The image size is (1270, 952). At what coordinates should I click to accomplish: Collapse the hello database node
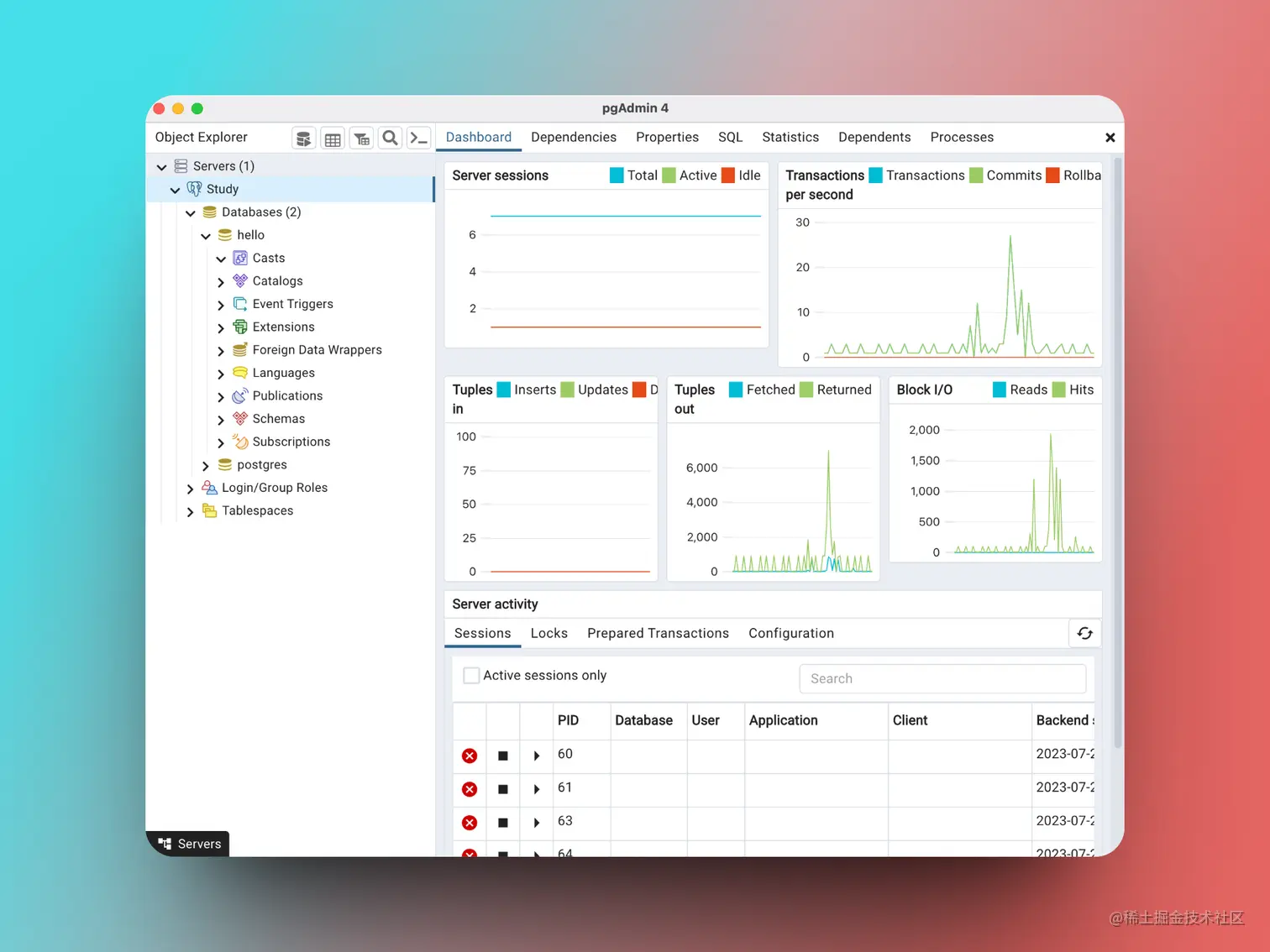point(206,236)
